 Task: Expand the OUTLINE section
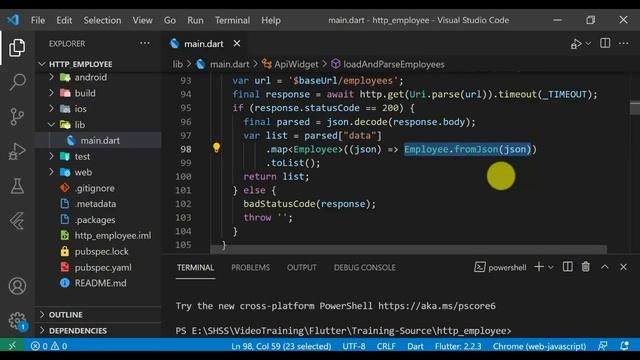(65, 315)
